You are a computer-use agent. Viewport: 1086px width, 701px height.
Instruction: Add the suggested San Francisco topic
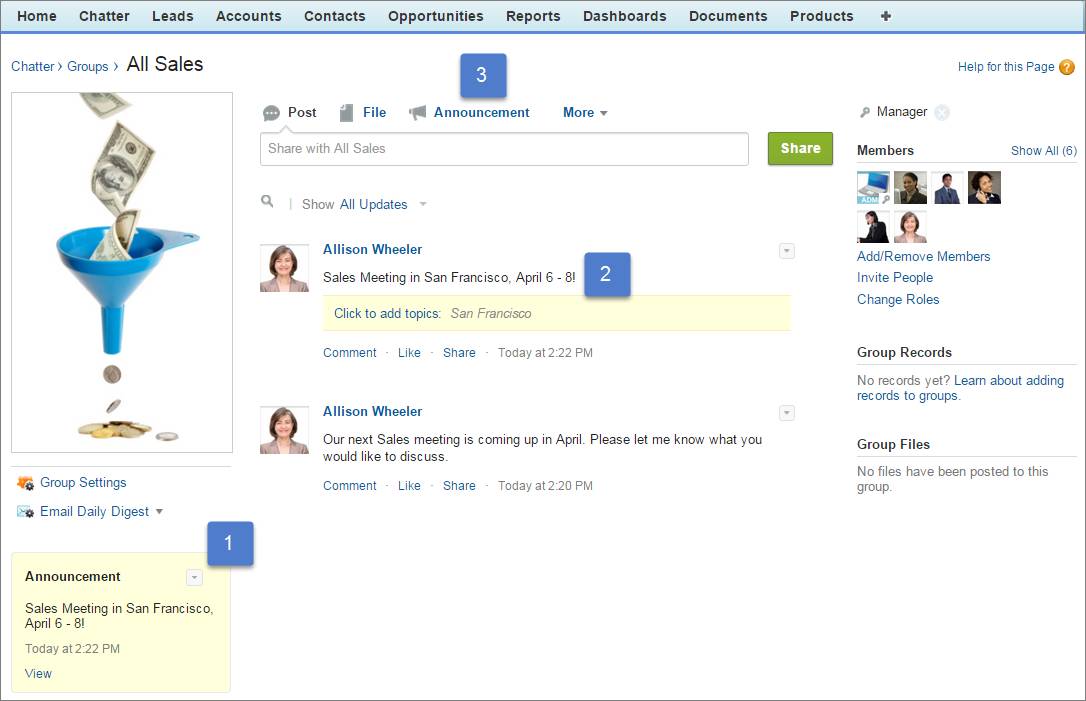491,313
